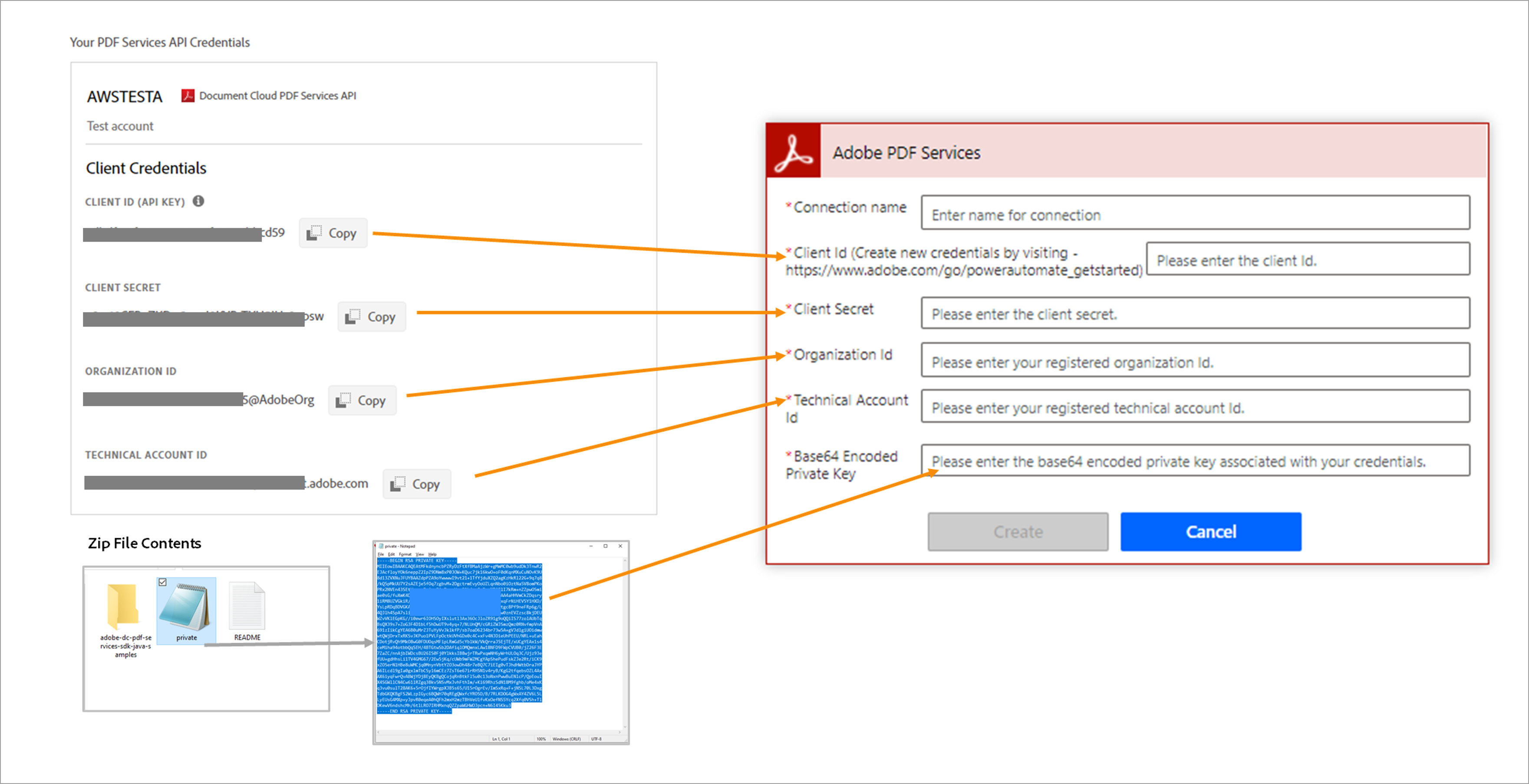Screen dimensions: 1529x784
Task: Open the Notepad File menu
Action: click(380, 554)
